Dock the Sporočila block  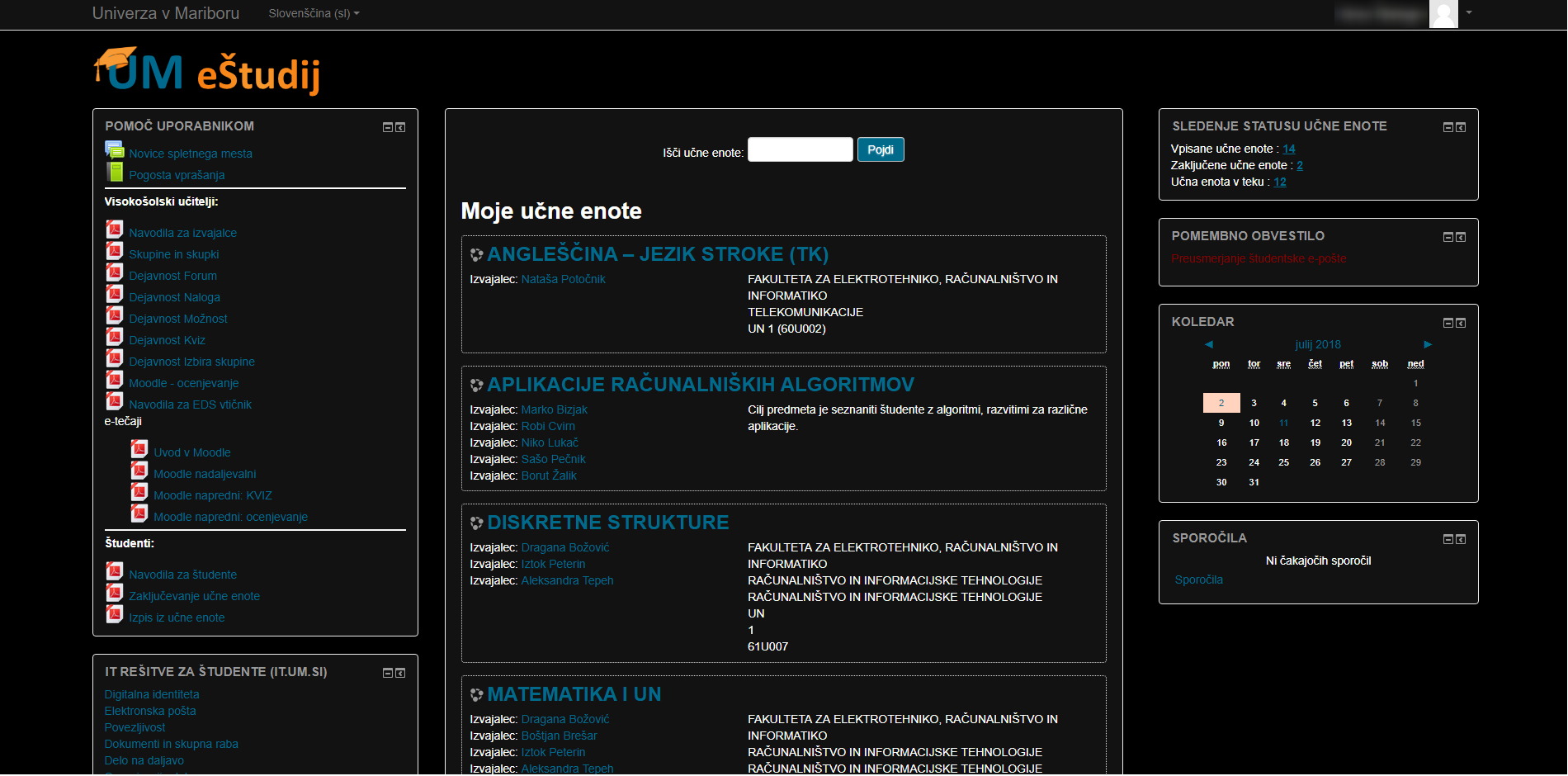[x=1461, y=539]
